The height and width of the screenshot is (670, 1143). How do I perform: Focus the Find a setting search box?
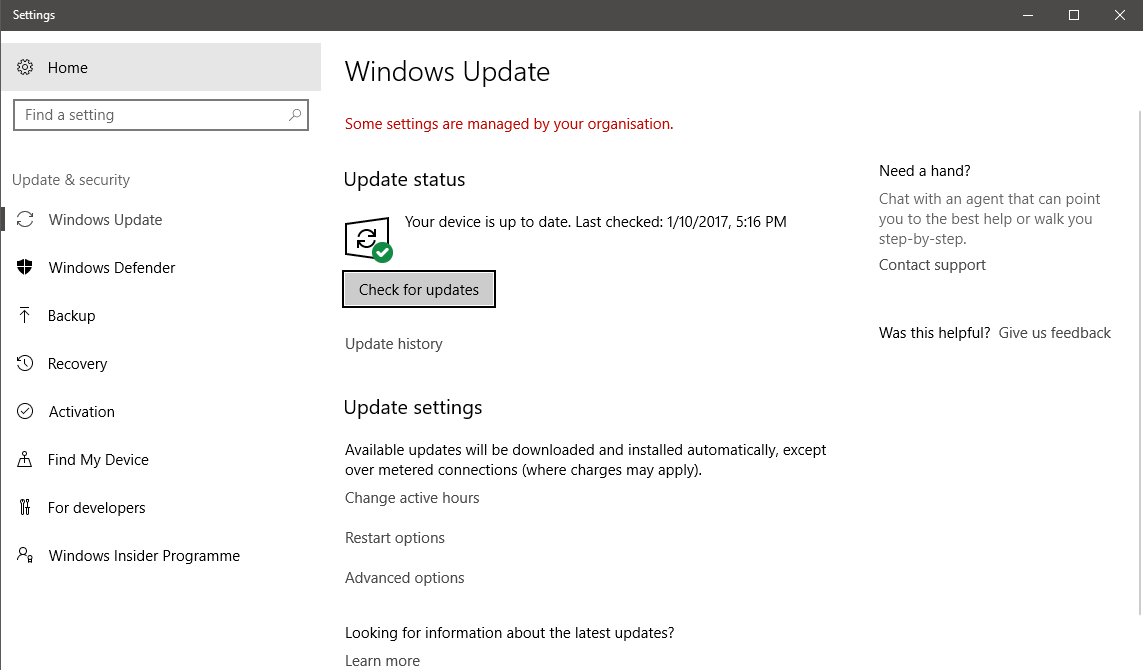pyautogui.click(x=160, y=114)
